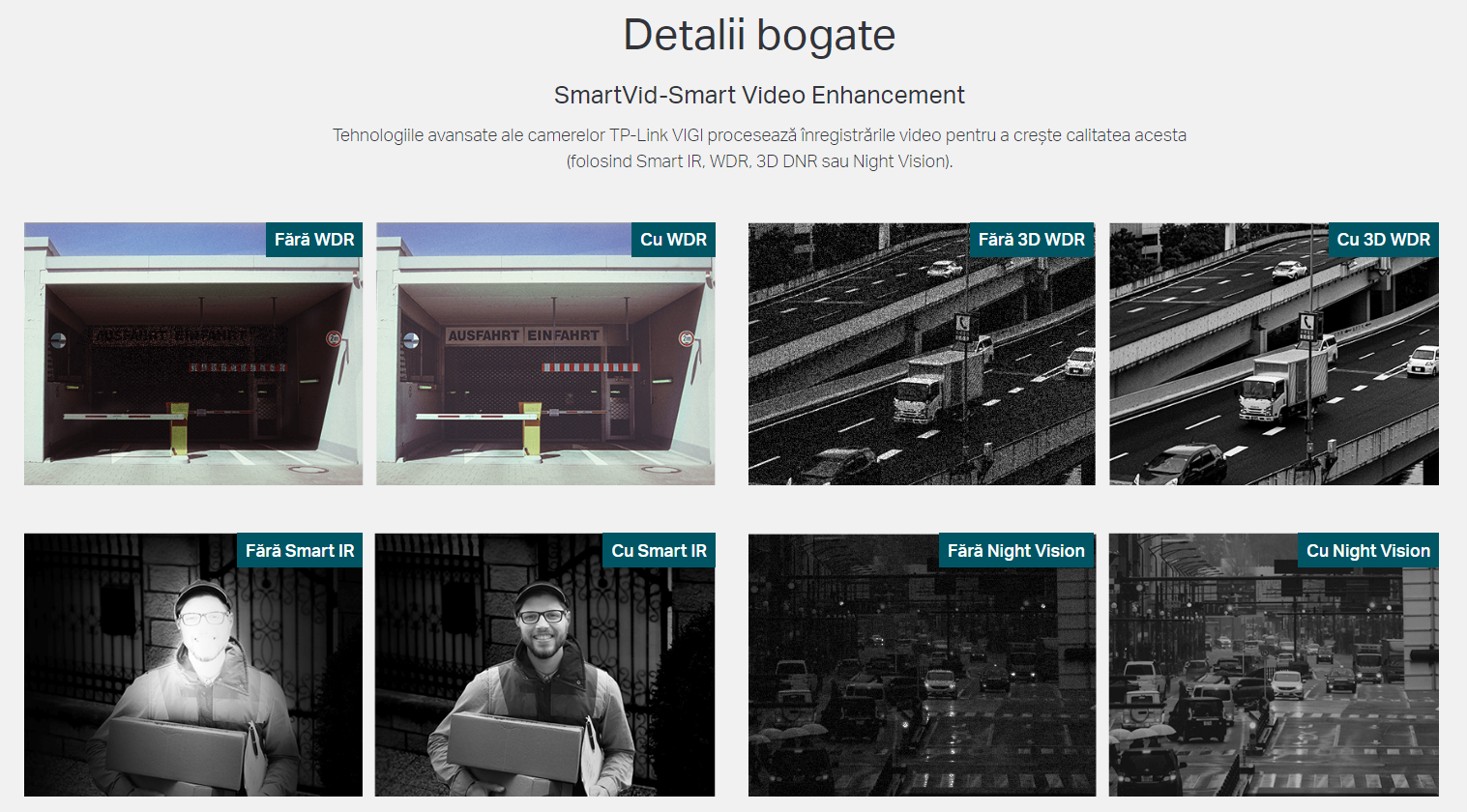Click the 'Fără Smart IR' label badge
The height and width of the screenshot is (812, 1467).
point(300,551)
